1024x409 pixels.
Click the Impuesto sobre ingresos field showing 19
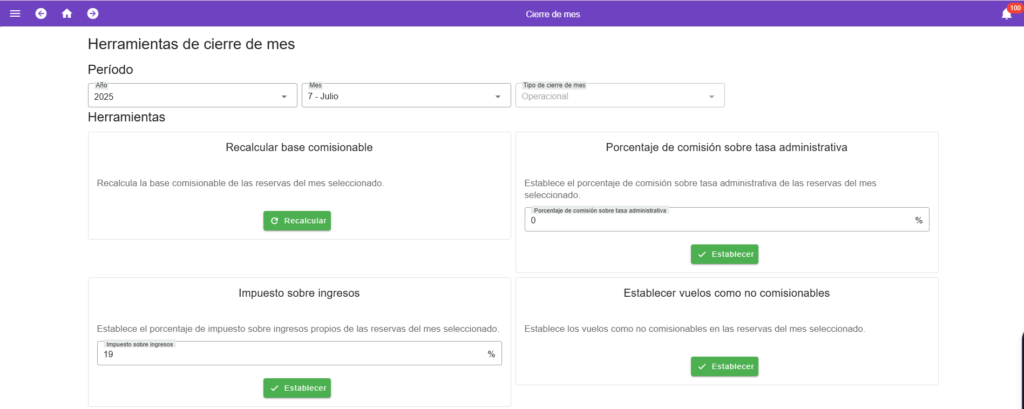click(x=290, y=354)
